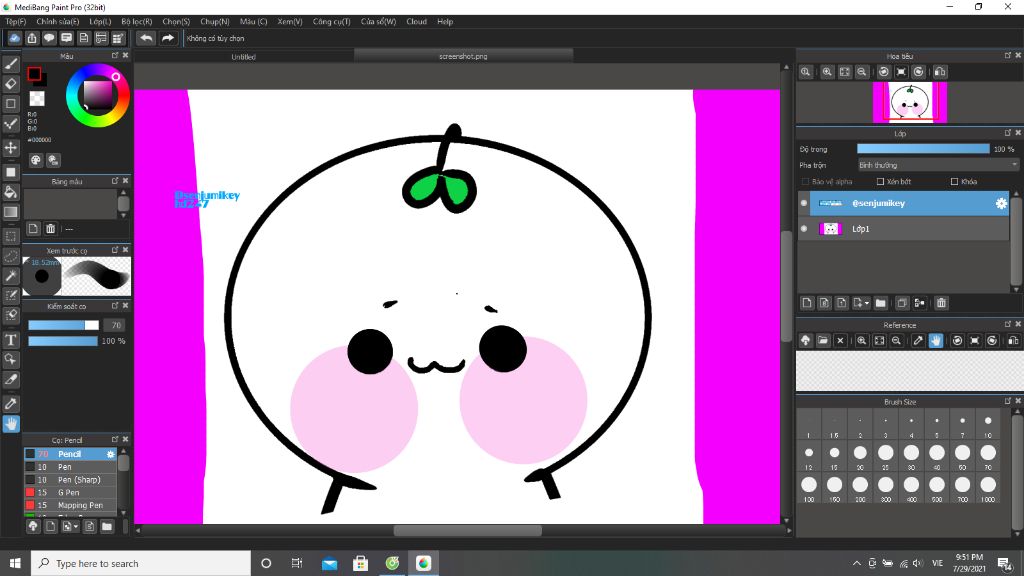The image size is (1024, 576).
Task: Expand the add-layer dropdown arrow in Layers panel
Action: point(866,303)
